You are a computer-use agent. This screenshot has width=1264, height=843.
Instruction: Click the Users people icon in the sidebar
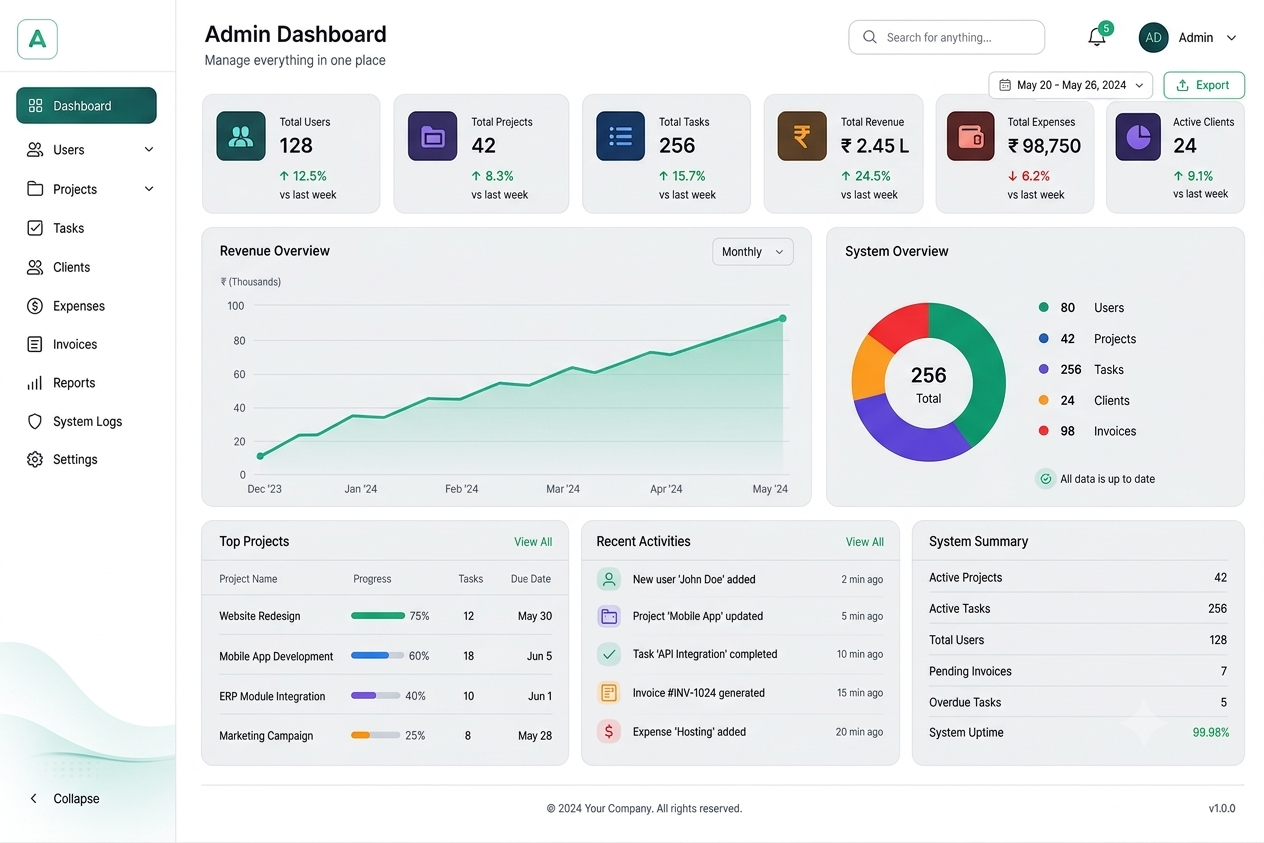35,150
